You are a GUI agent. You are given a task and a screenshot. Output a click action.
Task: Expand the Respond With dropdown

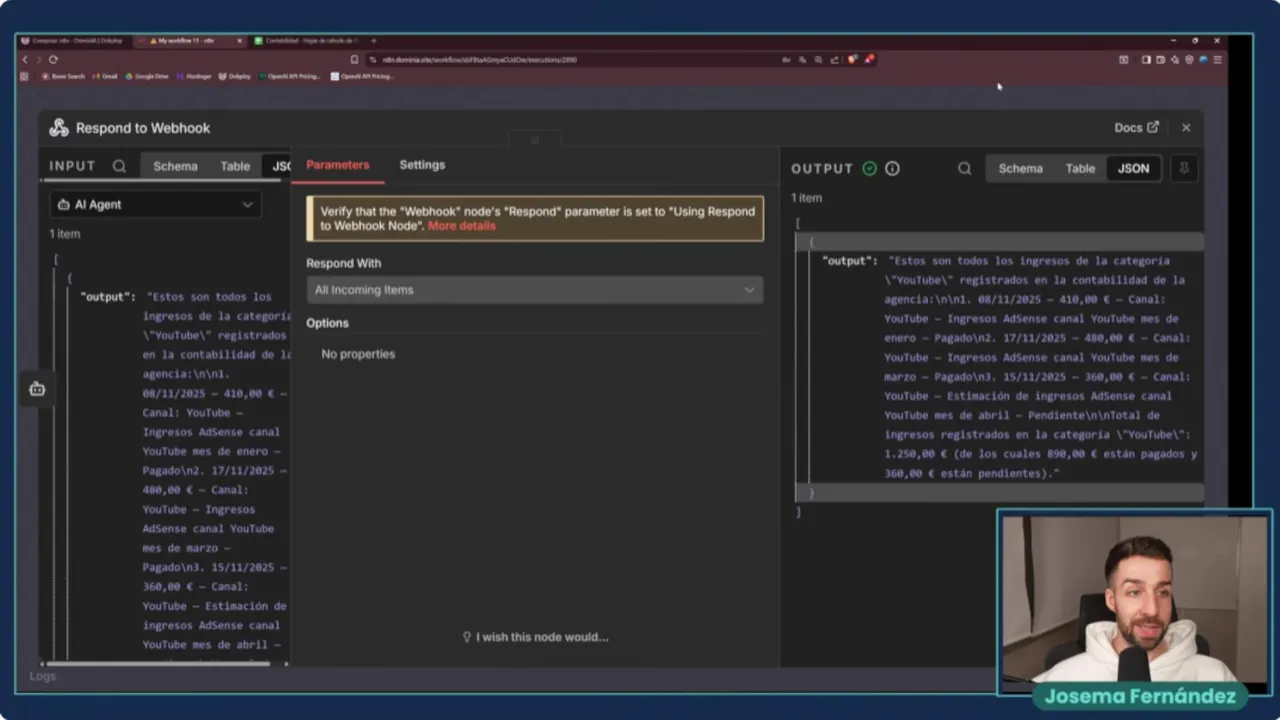[535, 290]
